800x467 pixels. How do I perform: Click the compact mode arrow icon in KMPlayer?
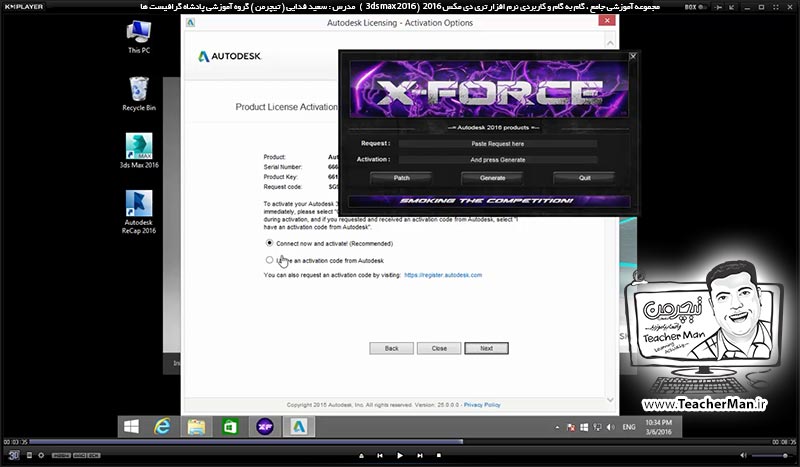[732, 7]
